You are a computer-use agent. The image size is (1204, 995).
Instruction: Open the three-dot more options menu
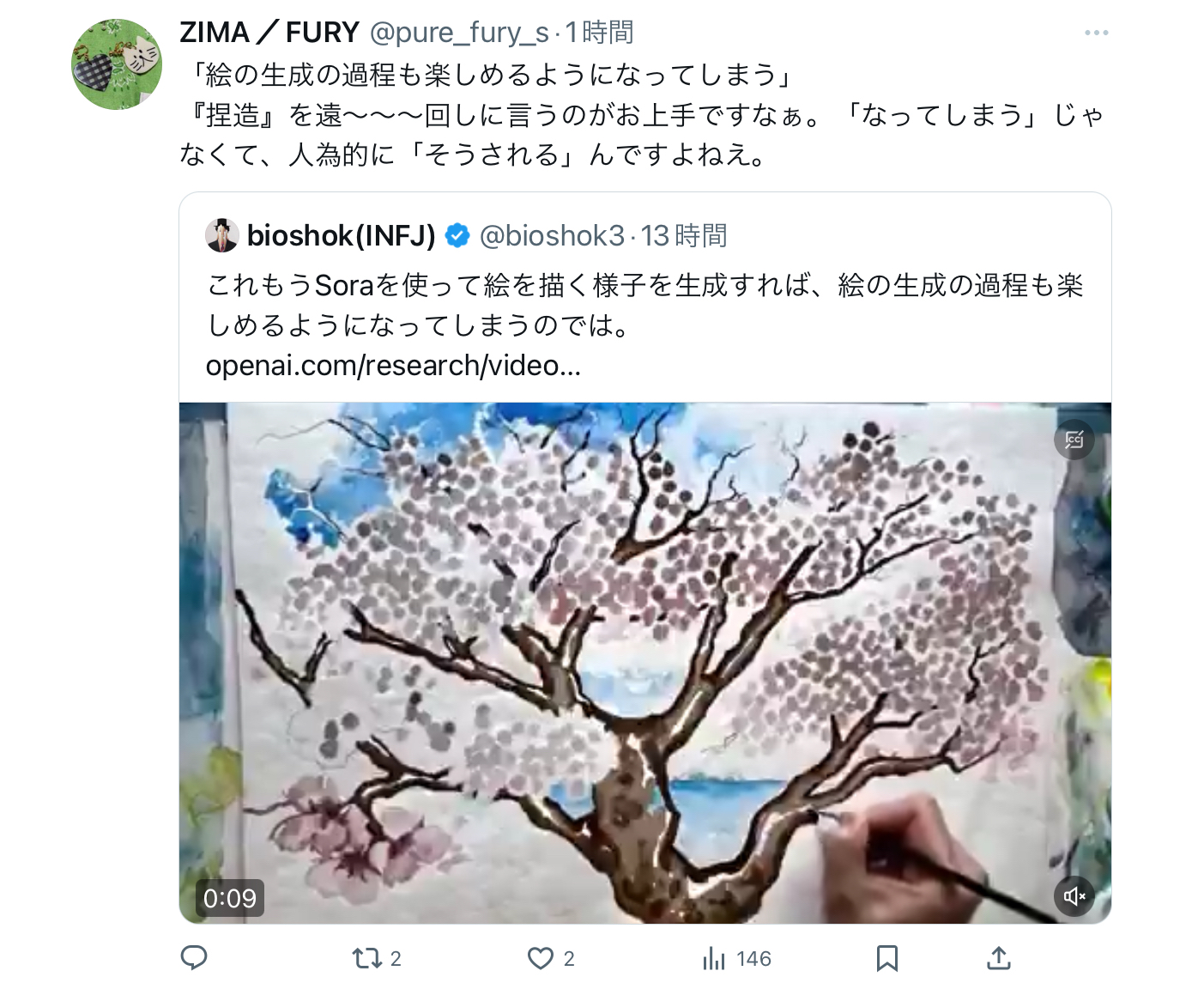click(x=1096, y=33)
